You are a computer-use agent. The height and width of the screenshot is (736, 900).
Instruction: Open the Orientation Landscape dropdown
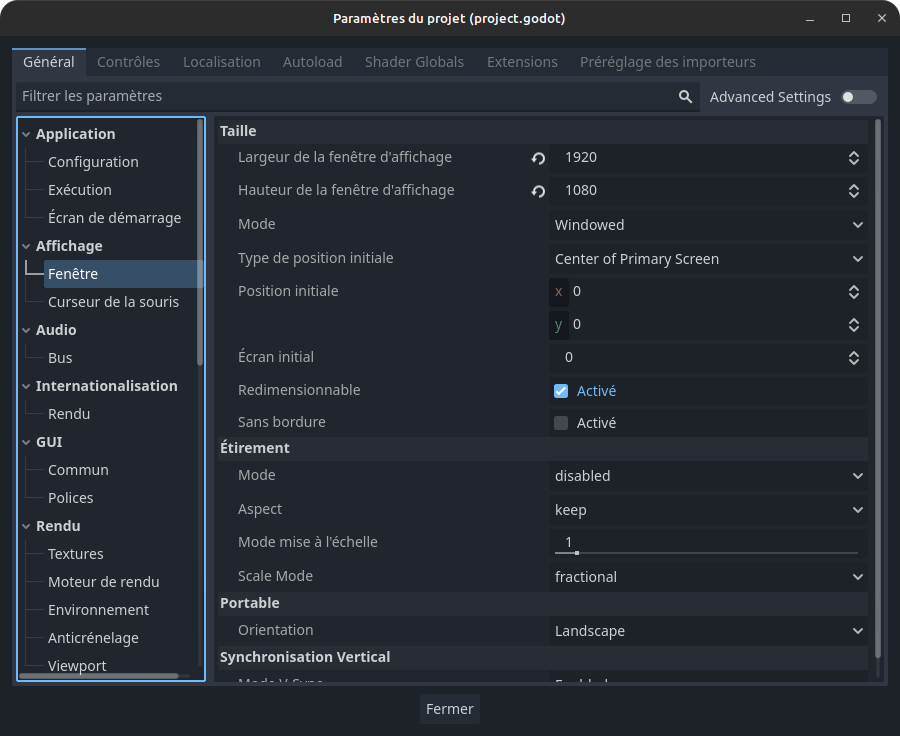[708, 631]
